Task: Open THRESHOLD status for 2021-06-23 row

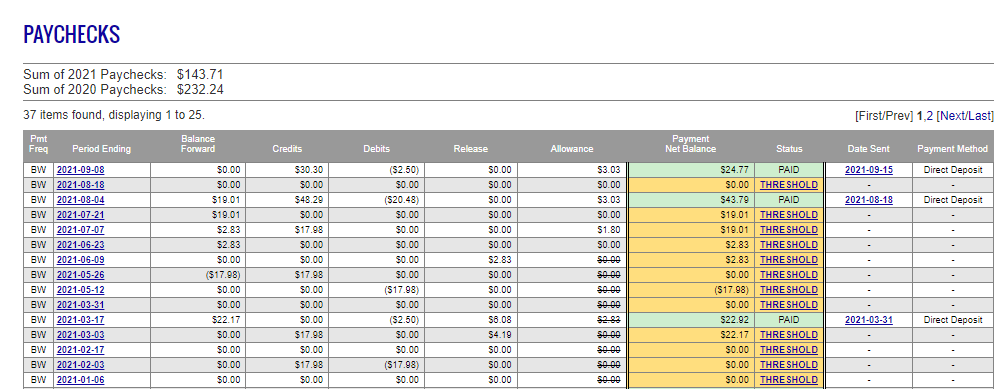Action: pyautogui.click(x=789, y=245)
